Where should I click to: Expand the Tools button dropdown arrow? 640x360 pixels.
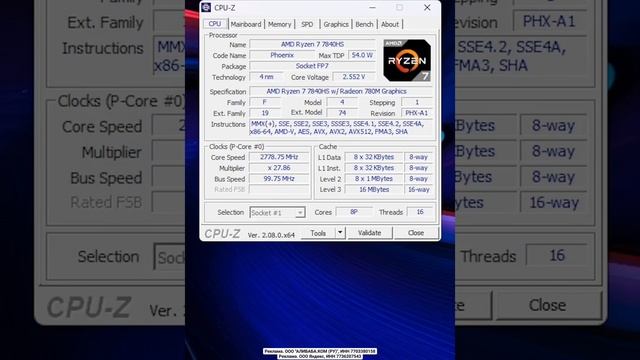click(x=340, y=233)
